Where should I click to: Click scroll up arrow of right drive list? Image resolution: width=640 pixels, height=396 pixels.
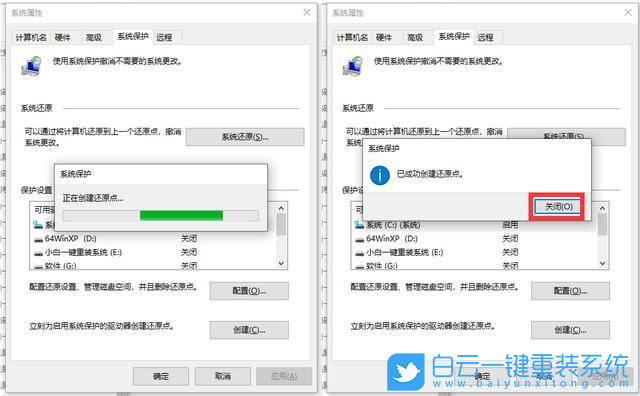tap(602, 209)
